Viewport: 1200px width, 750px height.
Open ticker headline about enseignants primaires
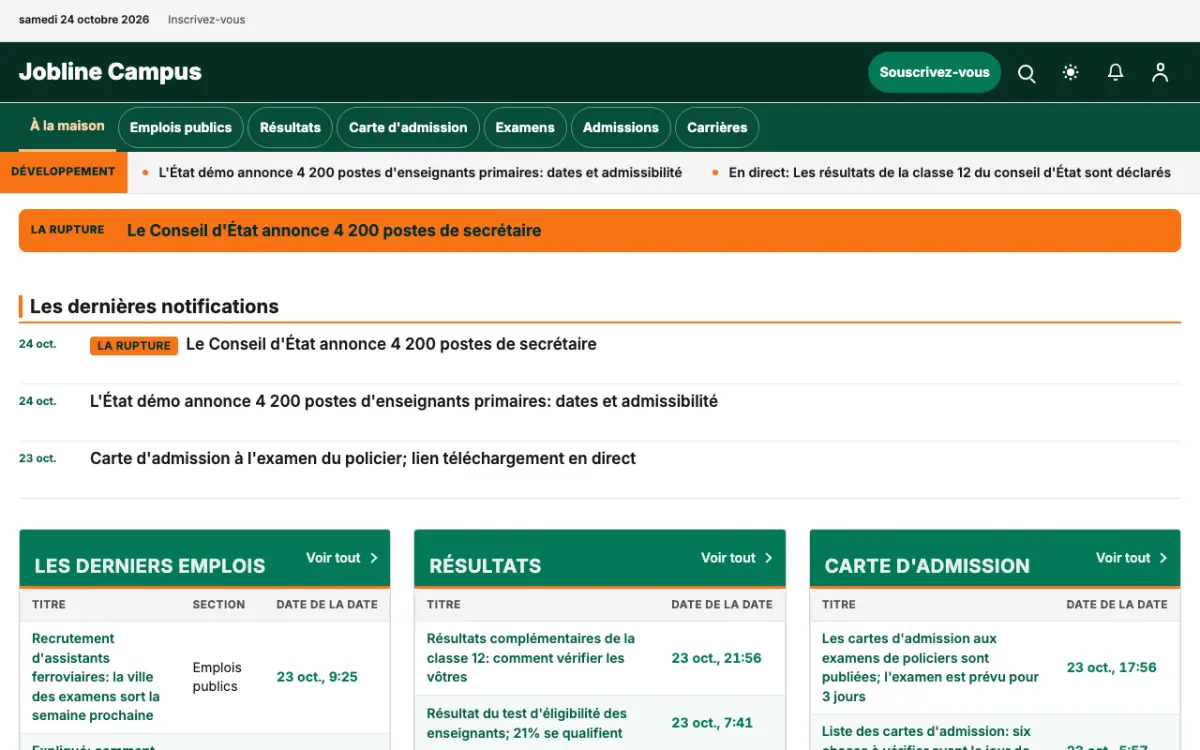[420, 172]
